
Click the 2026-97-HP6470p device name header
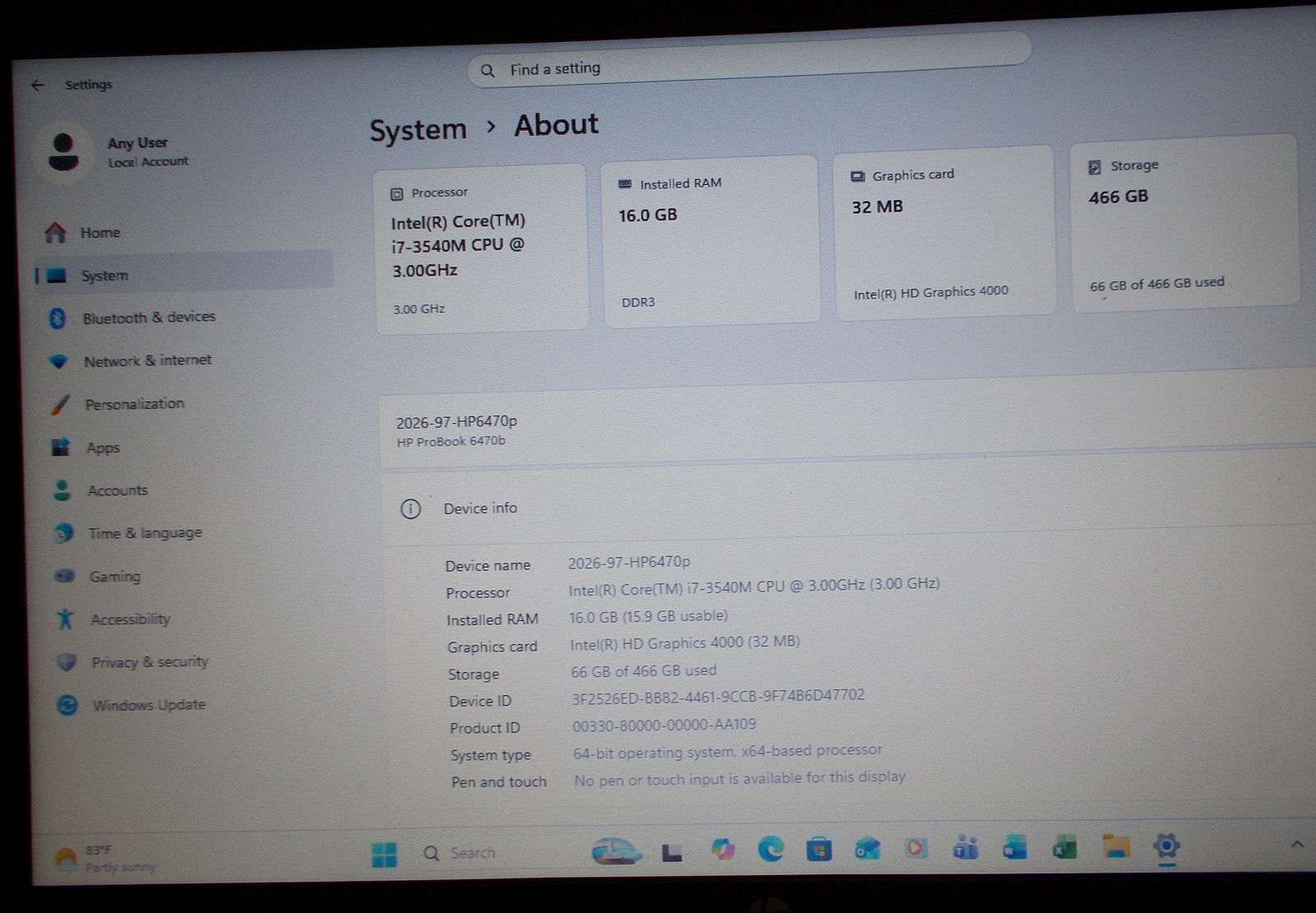pyautogui.click(x=456, y=422)
